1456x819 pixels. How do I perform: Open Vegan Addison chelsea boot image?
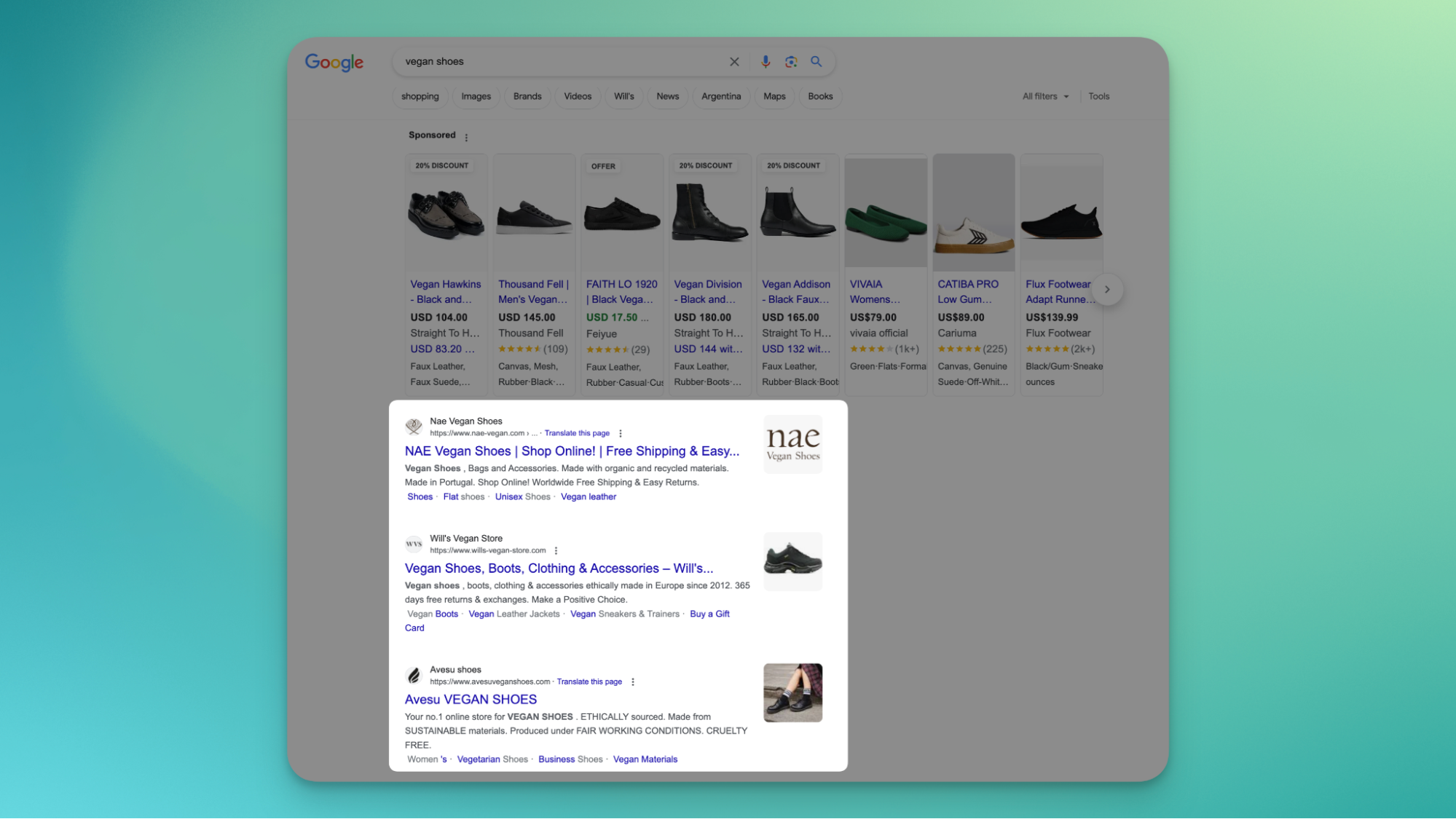click(x=798, y=213)
